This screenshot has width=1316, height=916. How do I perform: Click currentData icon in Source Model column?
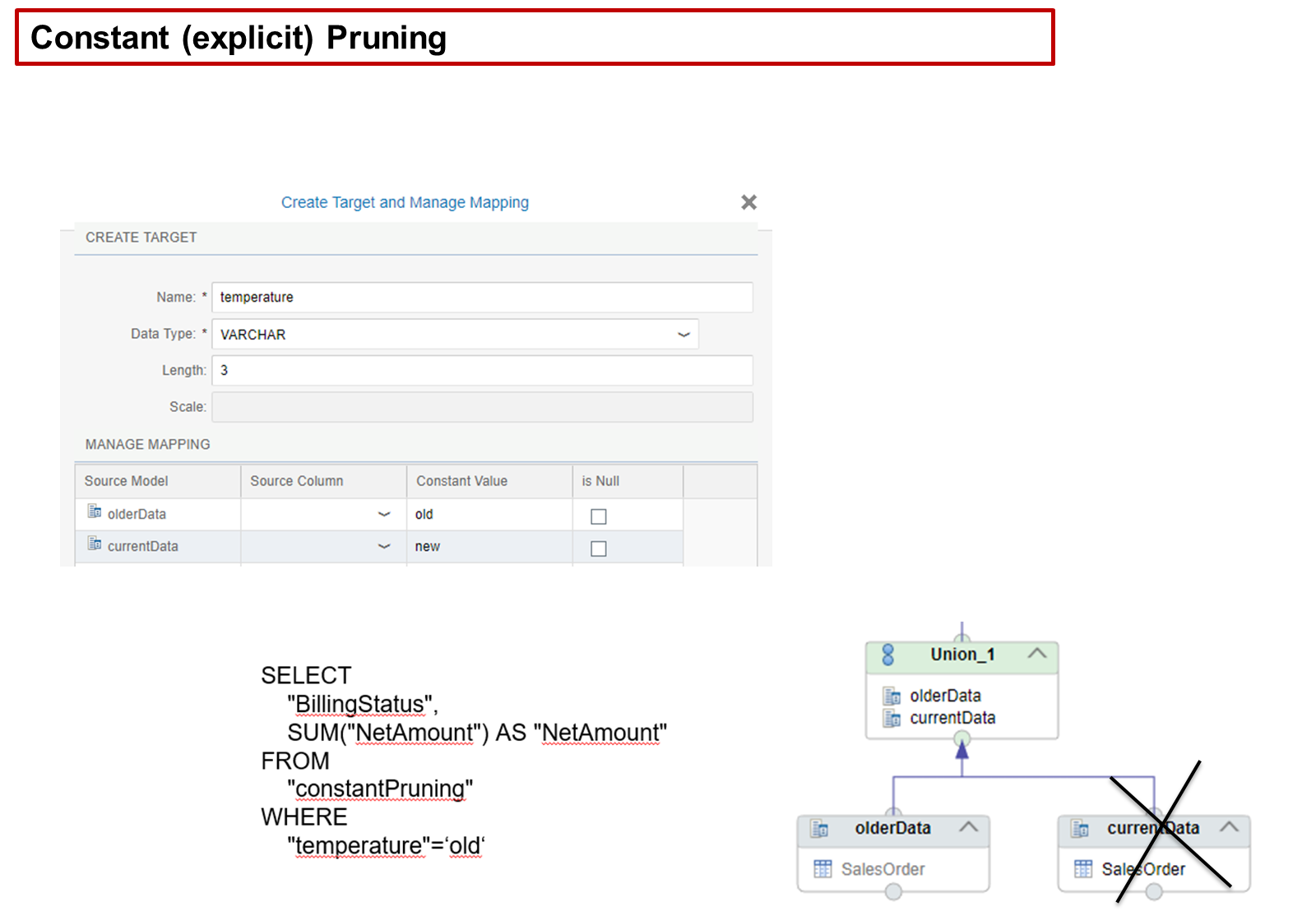[x=95, y=544]
